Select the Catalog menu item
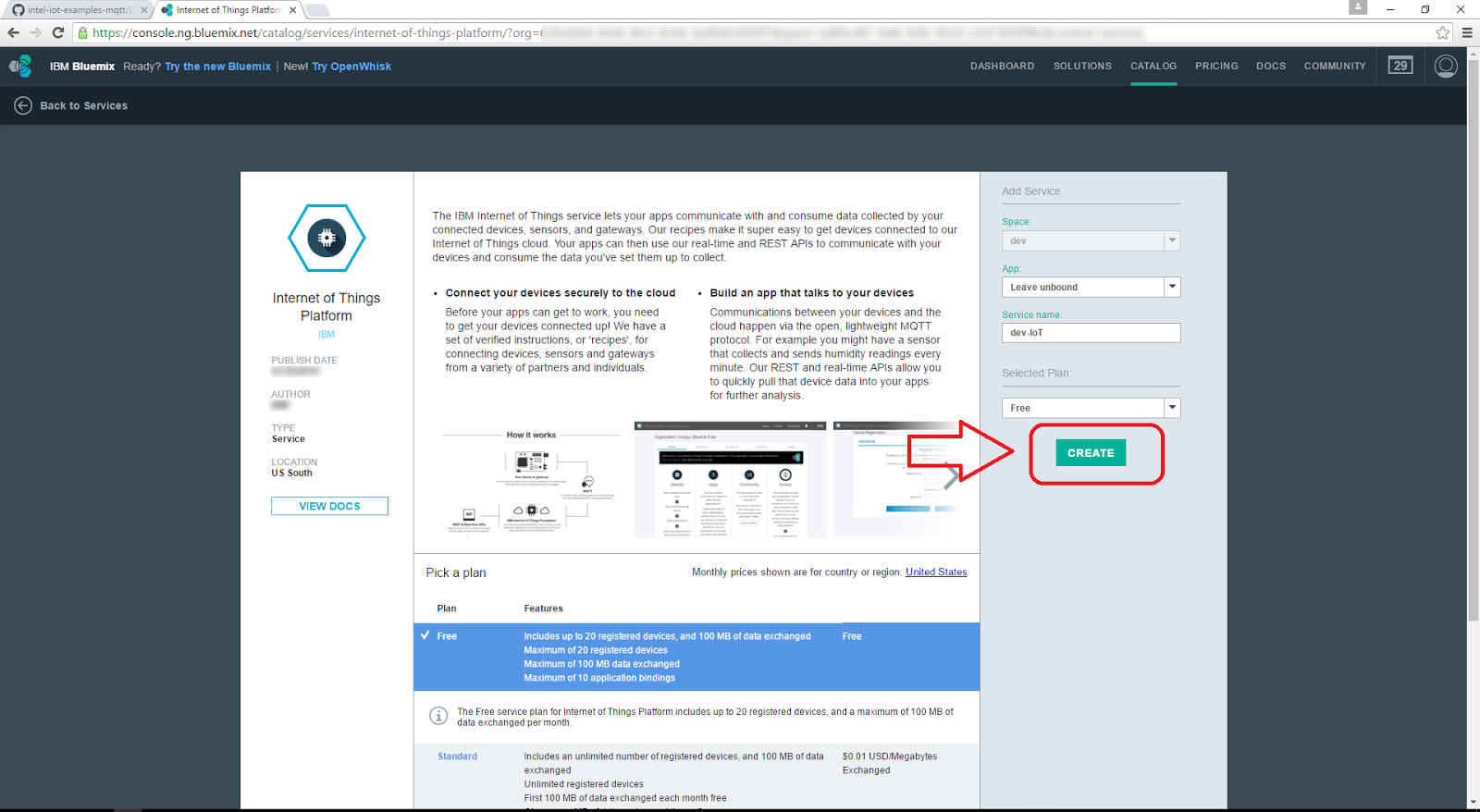The height and width of the screenshot is (812, 1480). click(1153, 67)
